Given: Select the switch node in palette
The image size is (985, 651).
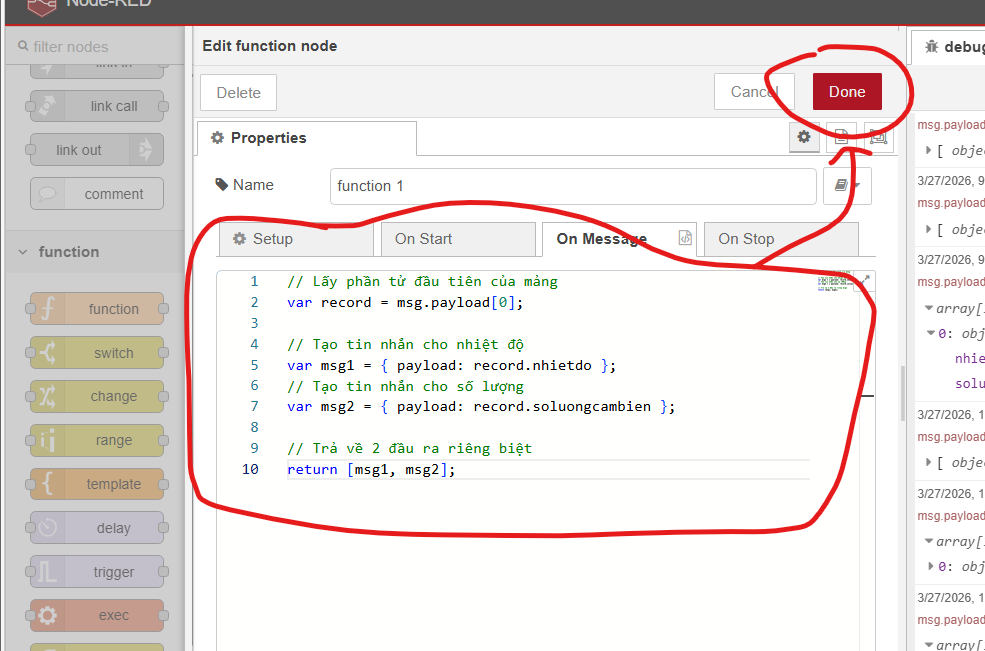Looking at the screenshot, I should 96,353.
